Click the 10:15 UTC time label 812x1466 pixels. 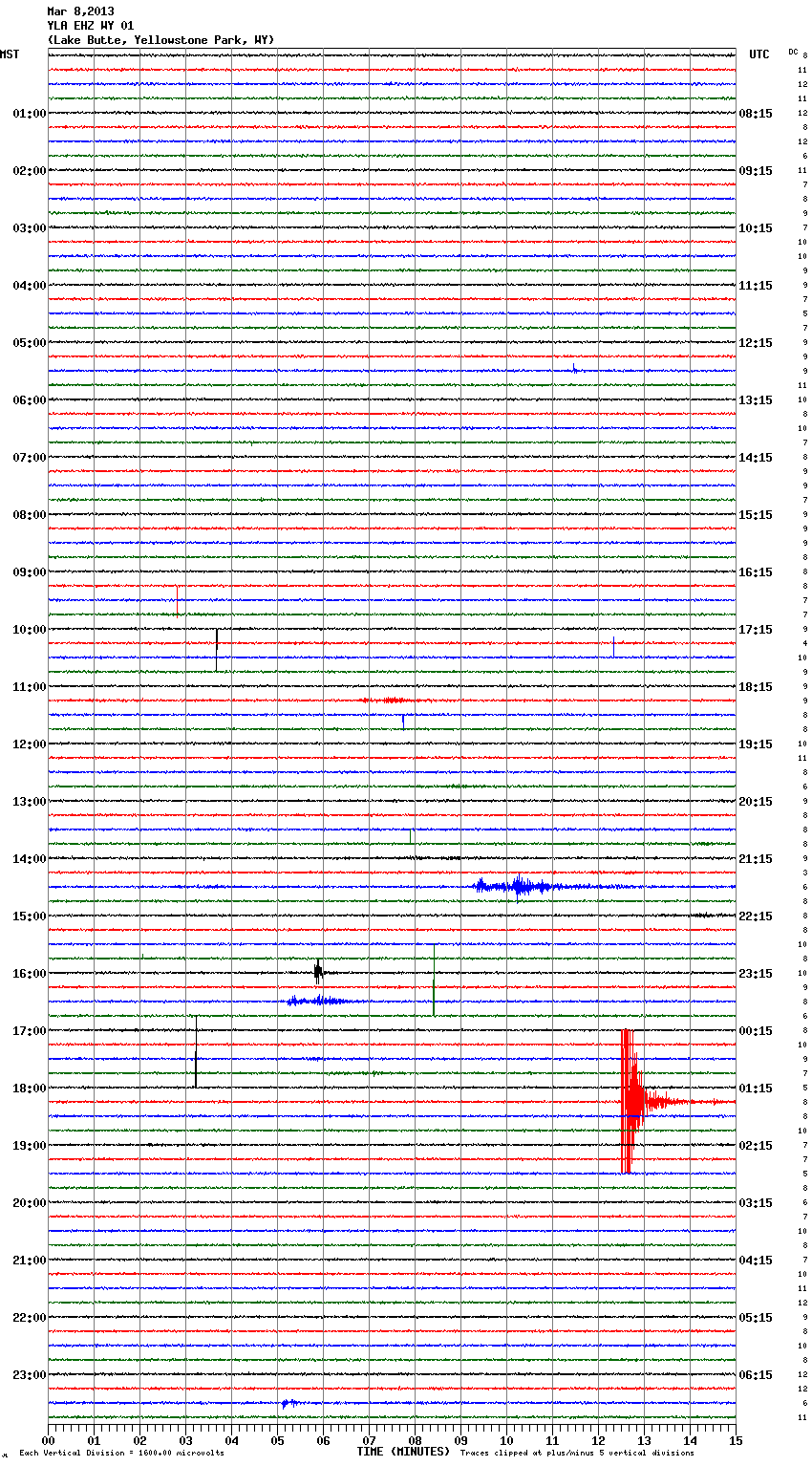pyautogui.click(x=756, y=228)
